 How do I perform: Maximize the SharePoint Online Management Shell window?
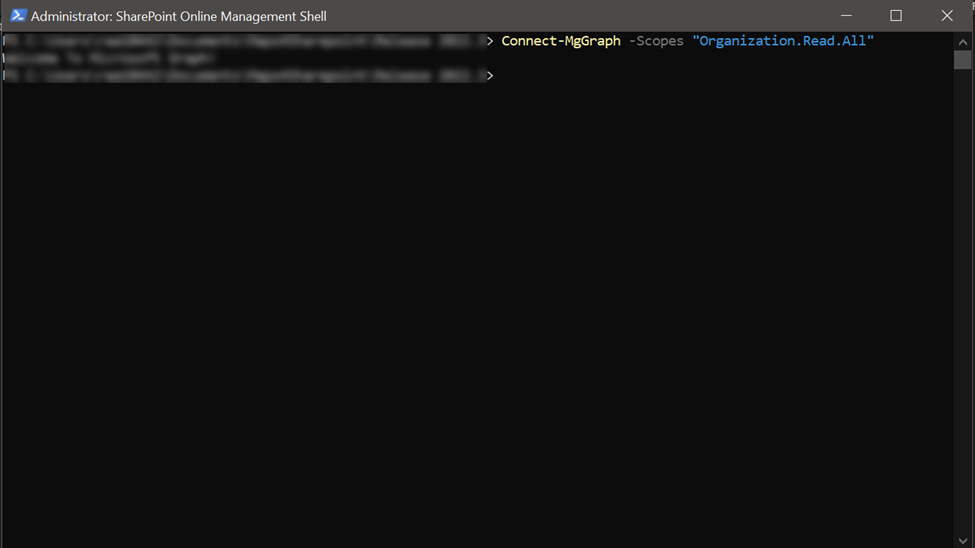[896, 16]
